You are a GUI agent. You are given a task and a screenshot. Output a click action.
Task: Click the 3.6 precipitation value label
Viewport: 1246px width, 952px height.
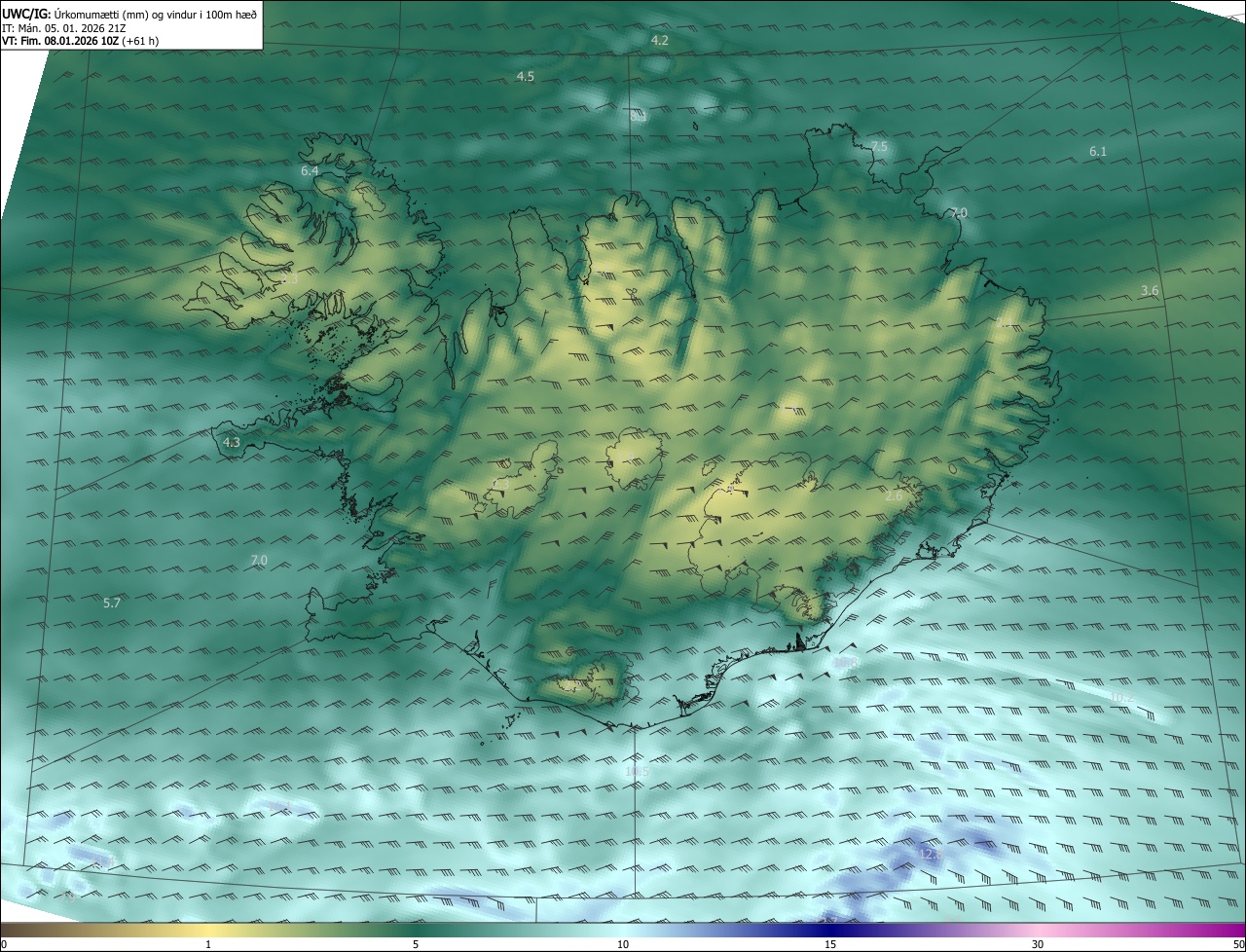pos(1150,291)
